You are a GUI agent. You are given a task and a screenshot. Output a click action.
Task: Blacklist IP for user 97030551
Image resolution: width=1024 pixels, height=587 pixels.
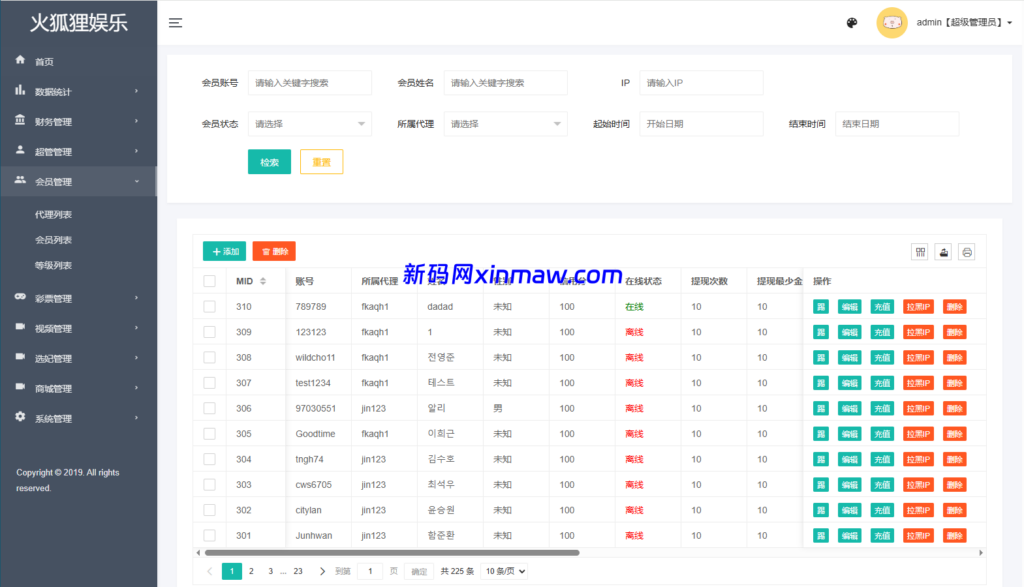pyautogui.click(x=918, y=409)
